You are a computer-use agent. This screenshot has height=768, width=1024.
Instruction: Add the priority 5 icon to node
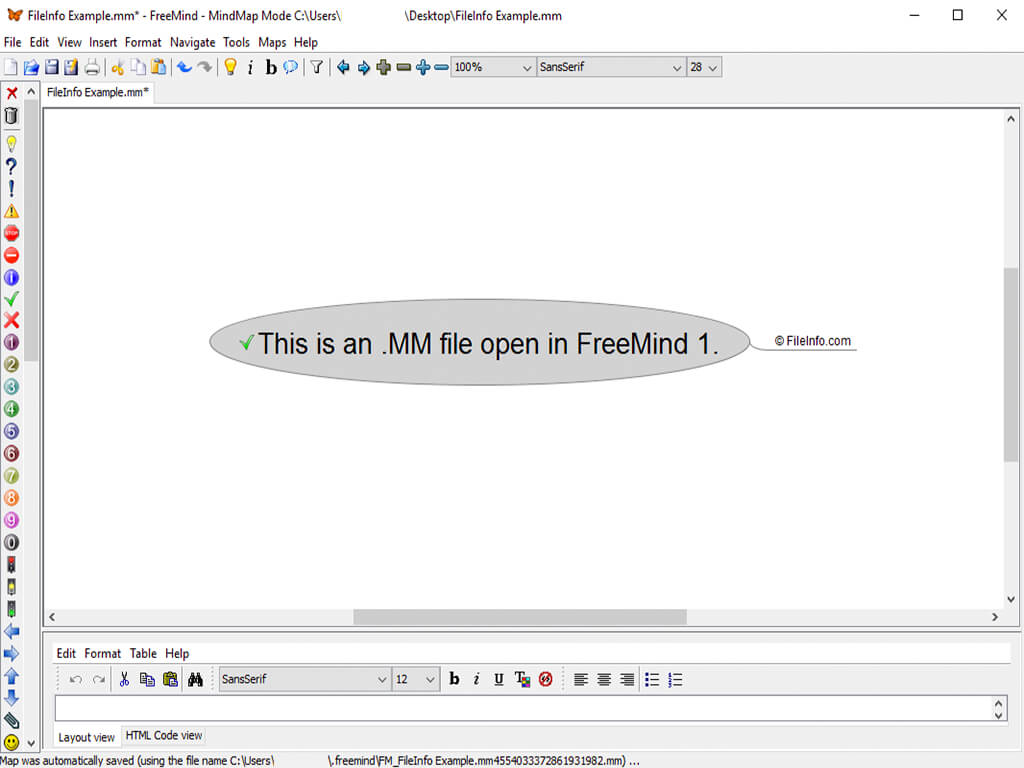point(11,431)
